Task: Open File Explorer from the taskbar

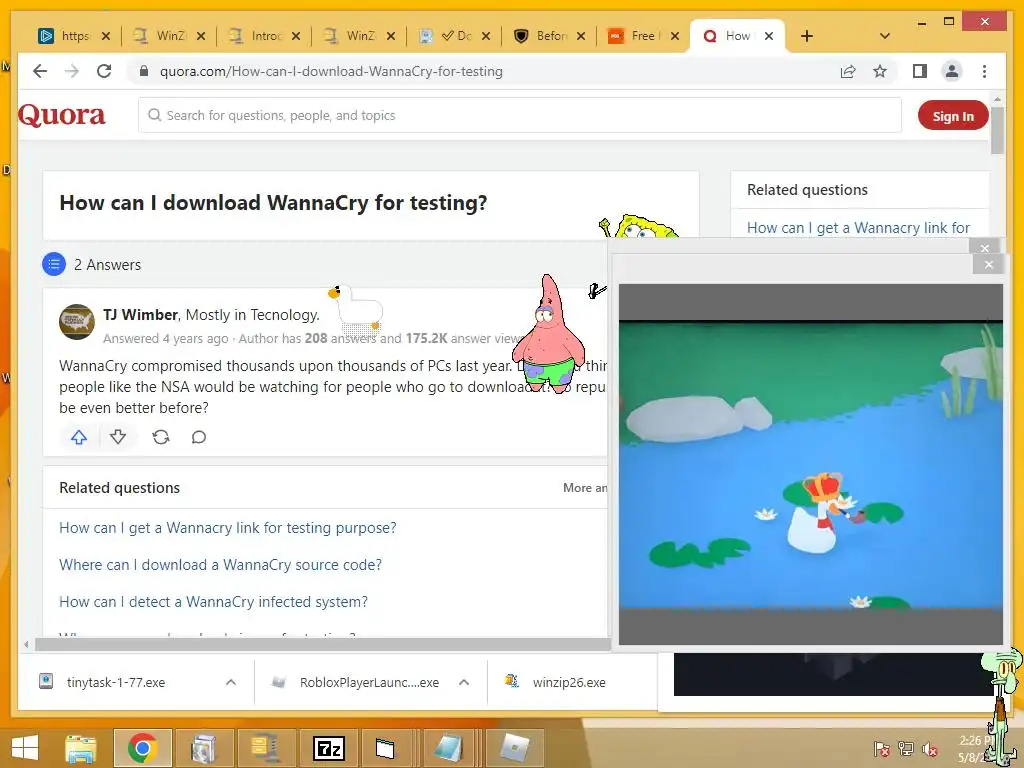Action: click(80, 748)
